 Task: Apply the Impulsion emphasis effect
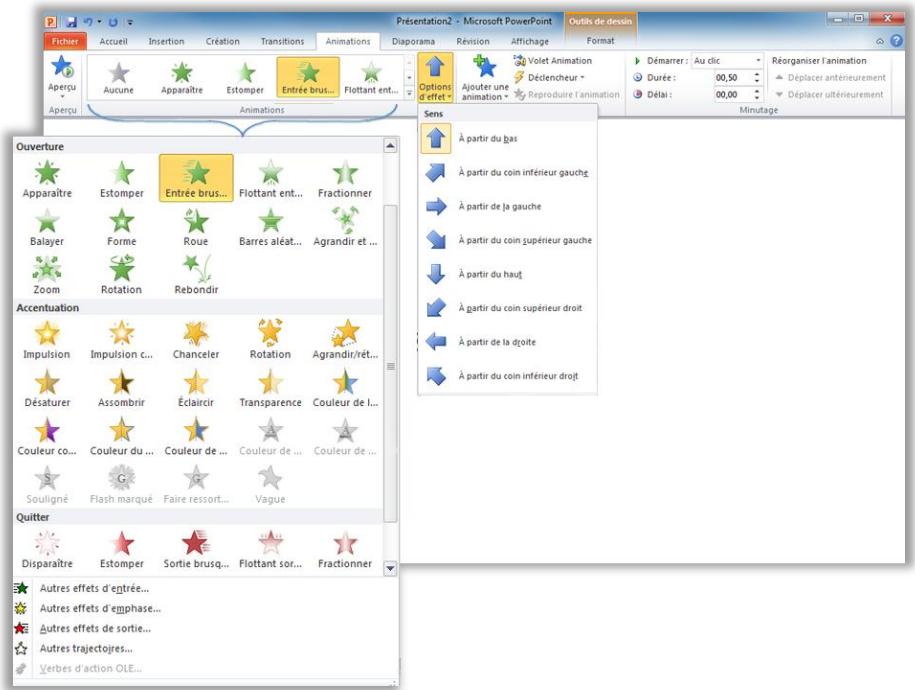47,340
